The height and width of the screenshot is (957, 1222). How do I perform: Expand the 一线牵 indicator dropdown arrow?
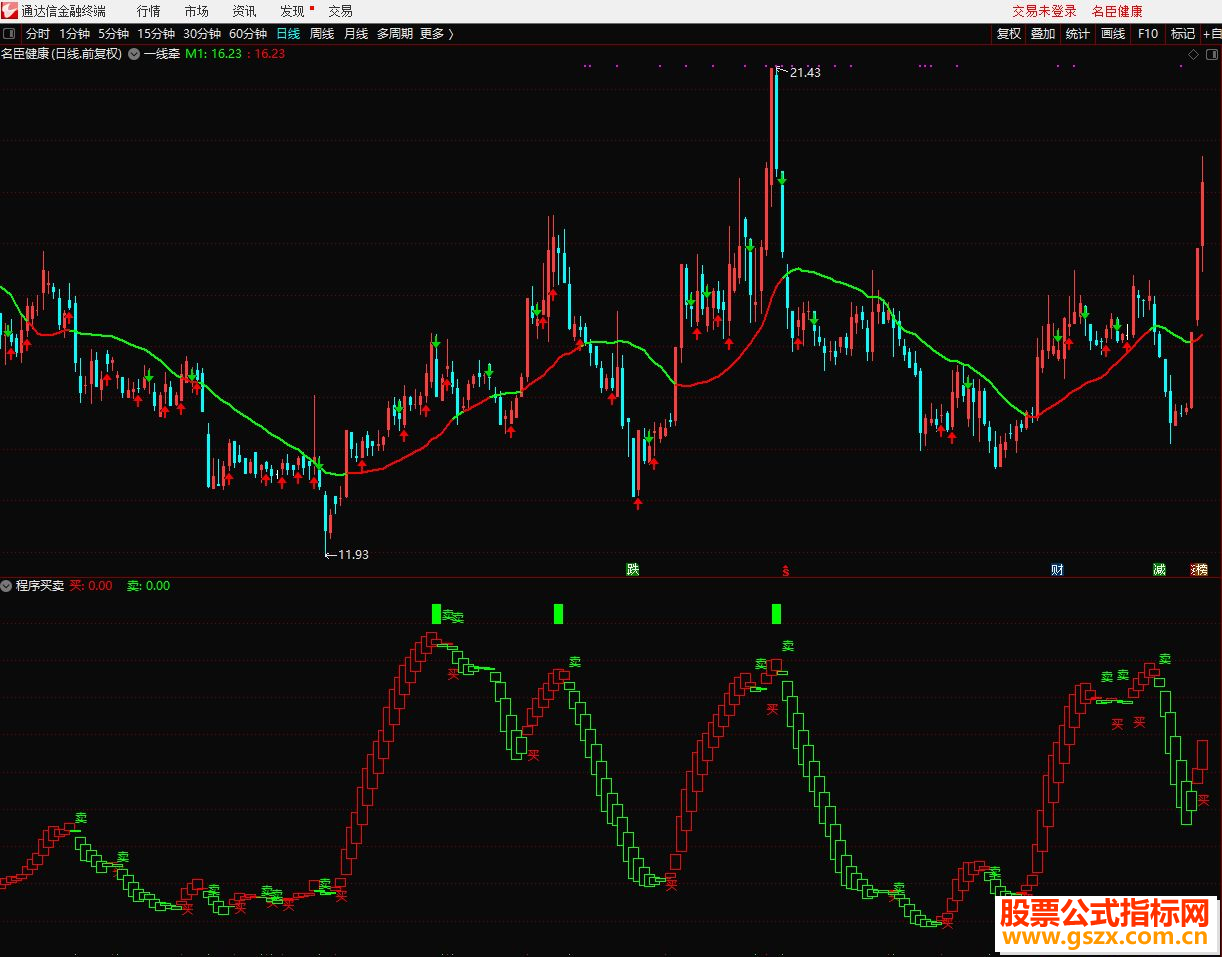coord(134,54)
